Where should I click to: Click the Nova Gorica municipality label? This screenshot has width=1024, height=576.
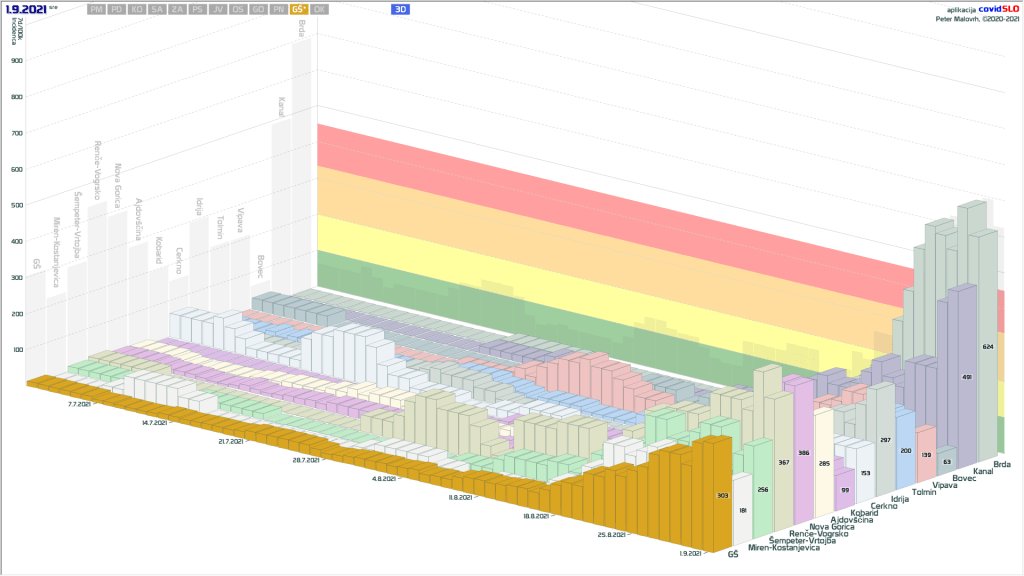click(832, 526)
